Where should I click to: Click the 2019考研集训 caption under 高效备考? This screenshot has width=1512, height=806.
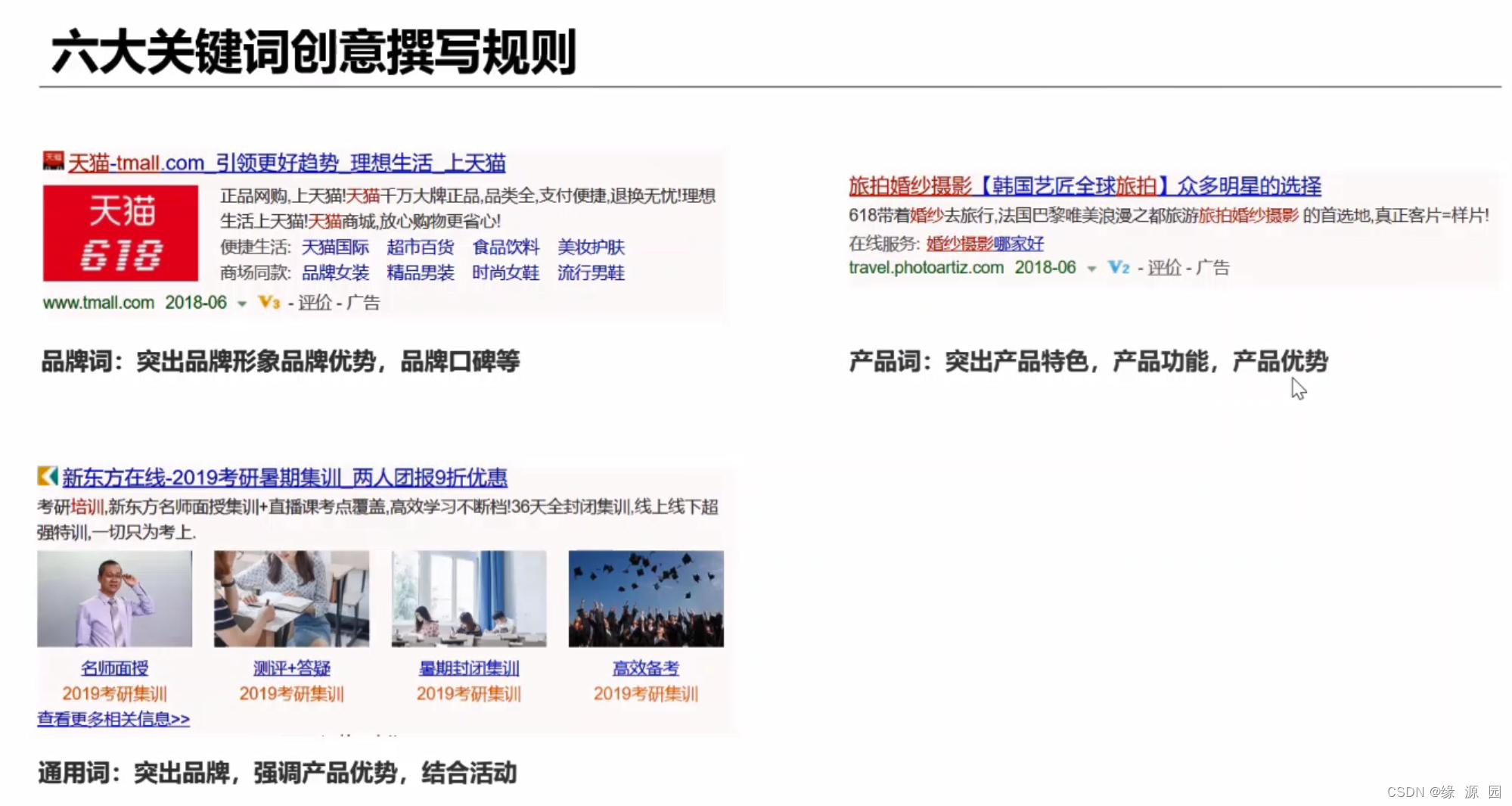tap(646, 693)
